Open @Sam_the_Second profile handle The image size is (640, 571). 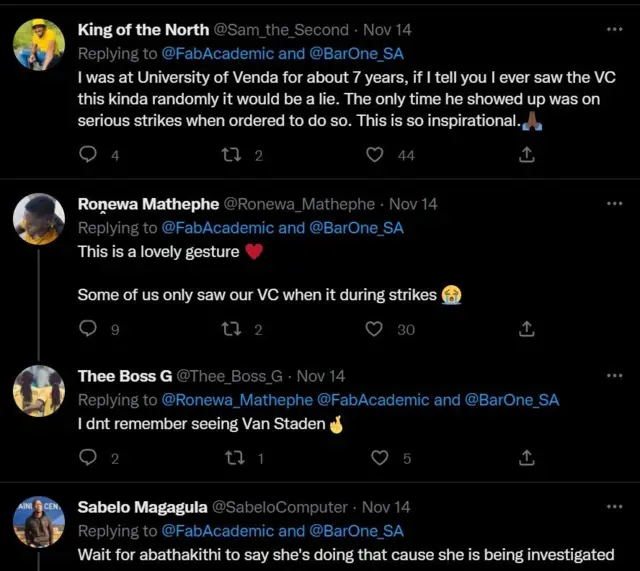point(281,30)
